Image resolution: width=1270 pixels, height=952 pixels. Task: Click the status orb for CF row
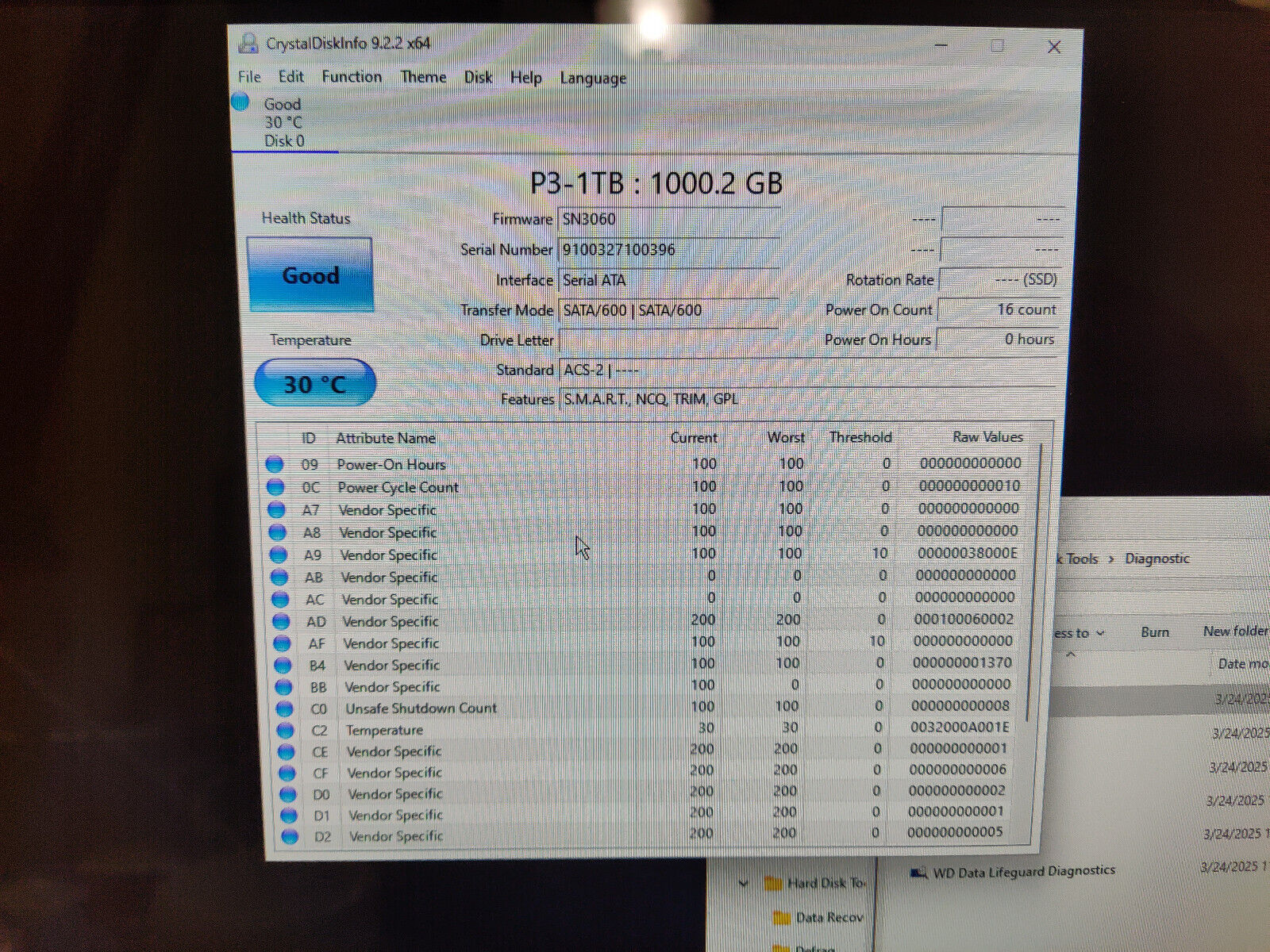[x=287, y=773]
